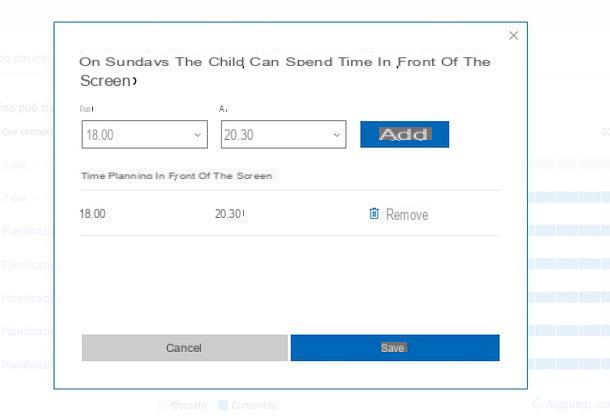Save the Sunday screen time schedule

395,348
